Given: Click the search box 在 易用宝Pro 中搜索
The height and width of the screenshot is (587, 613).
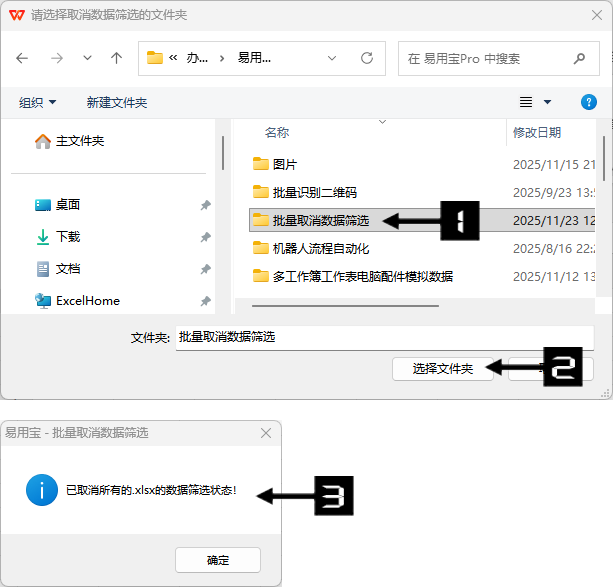Looking at the screenshot, I should click(x=497, y=59).
